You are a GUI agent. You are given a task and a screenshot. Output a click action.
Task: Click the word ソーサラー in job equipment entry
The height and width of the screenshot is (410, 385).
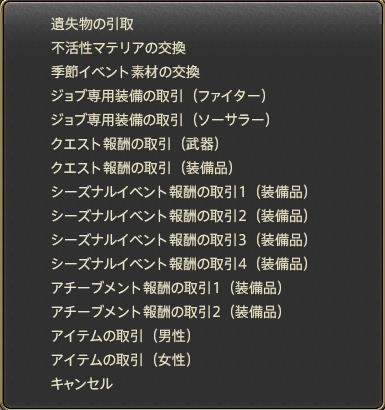coord(231,120)
